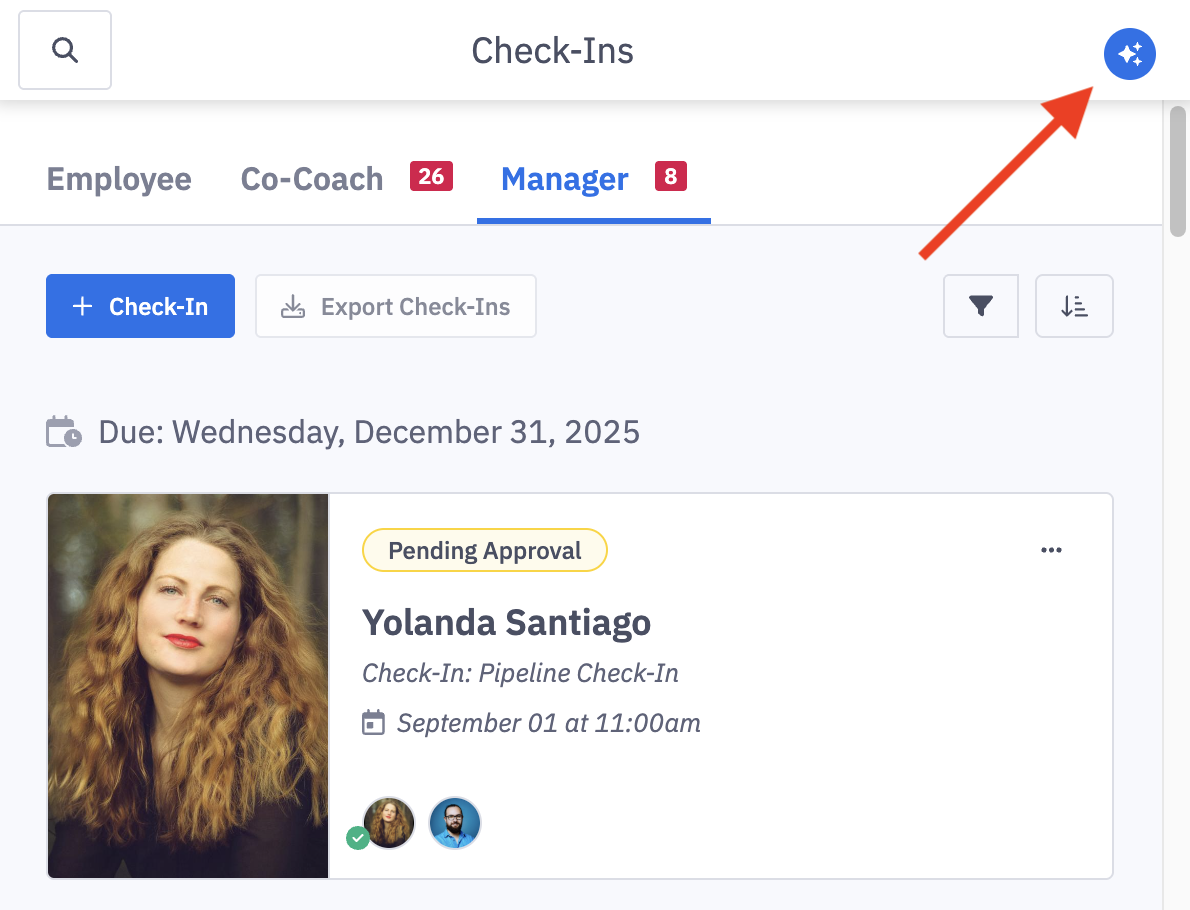Click the sort order icon button
This screenshot has height=910, width=1190.
click(x=1074, y=306)
